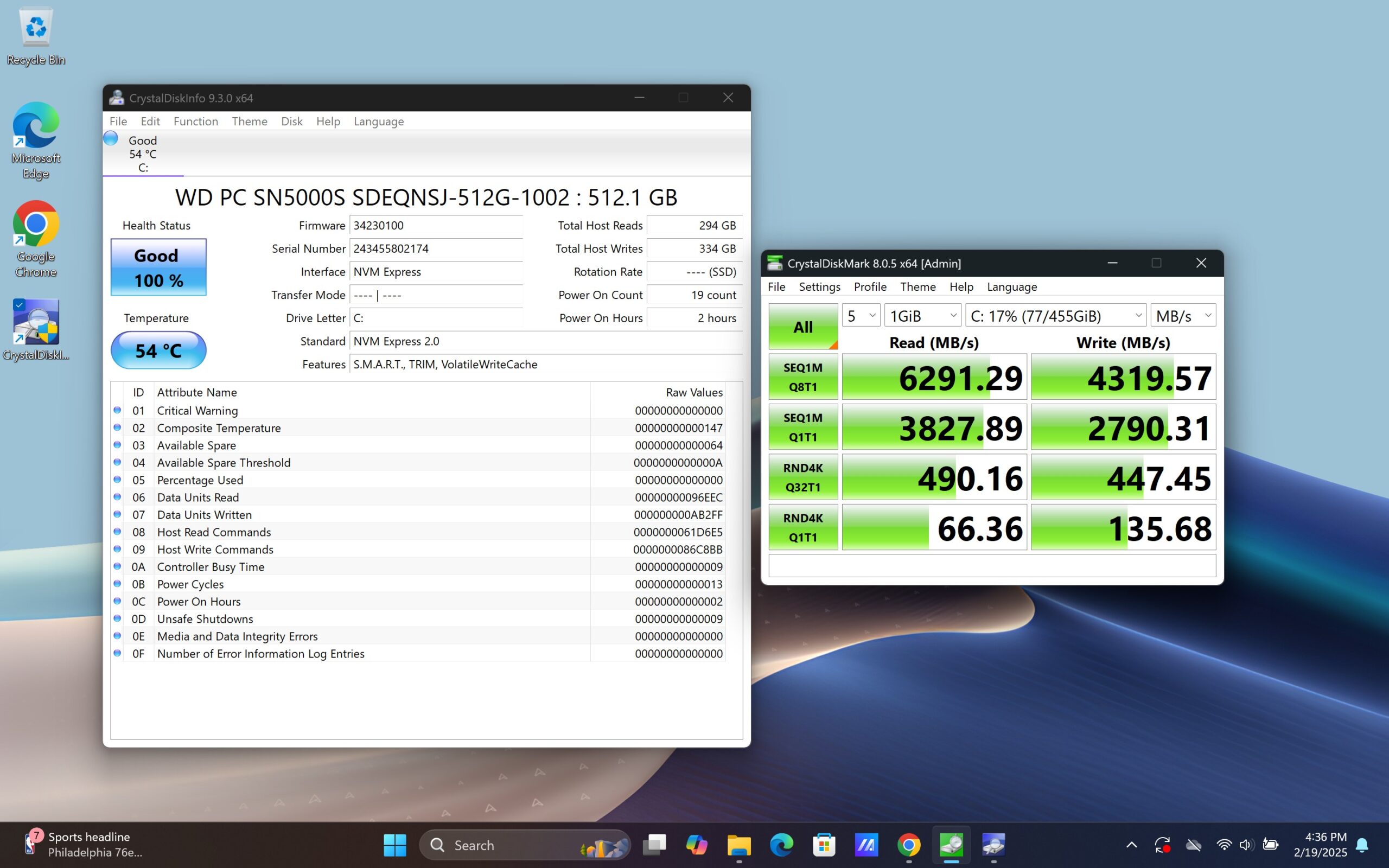Click status dot for Critical Warning row
This screenshot has width=1389, height=868.
[117, 410]
